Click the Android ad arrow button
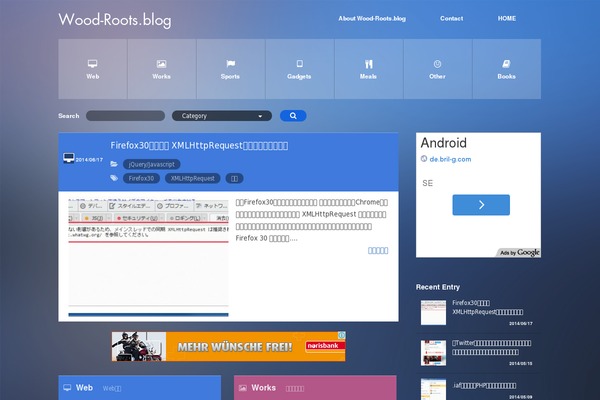Viewport: 600px width, 400px height. (481, 205)
